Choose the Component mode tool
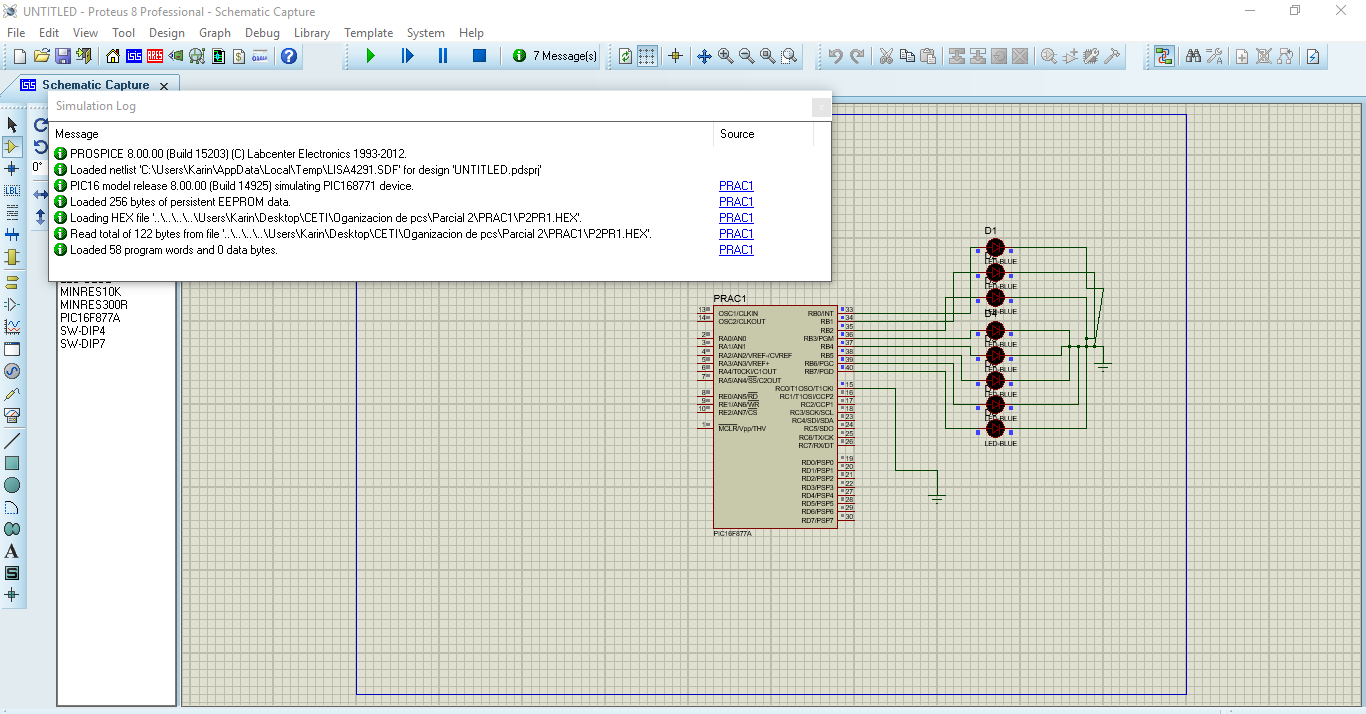Viewport: 1366px width, 714px height. 12,146
